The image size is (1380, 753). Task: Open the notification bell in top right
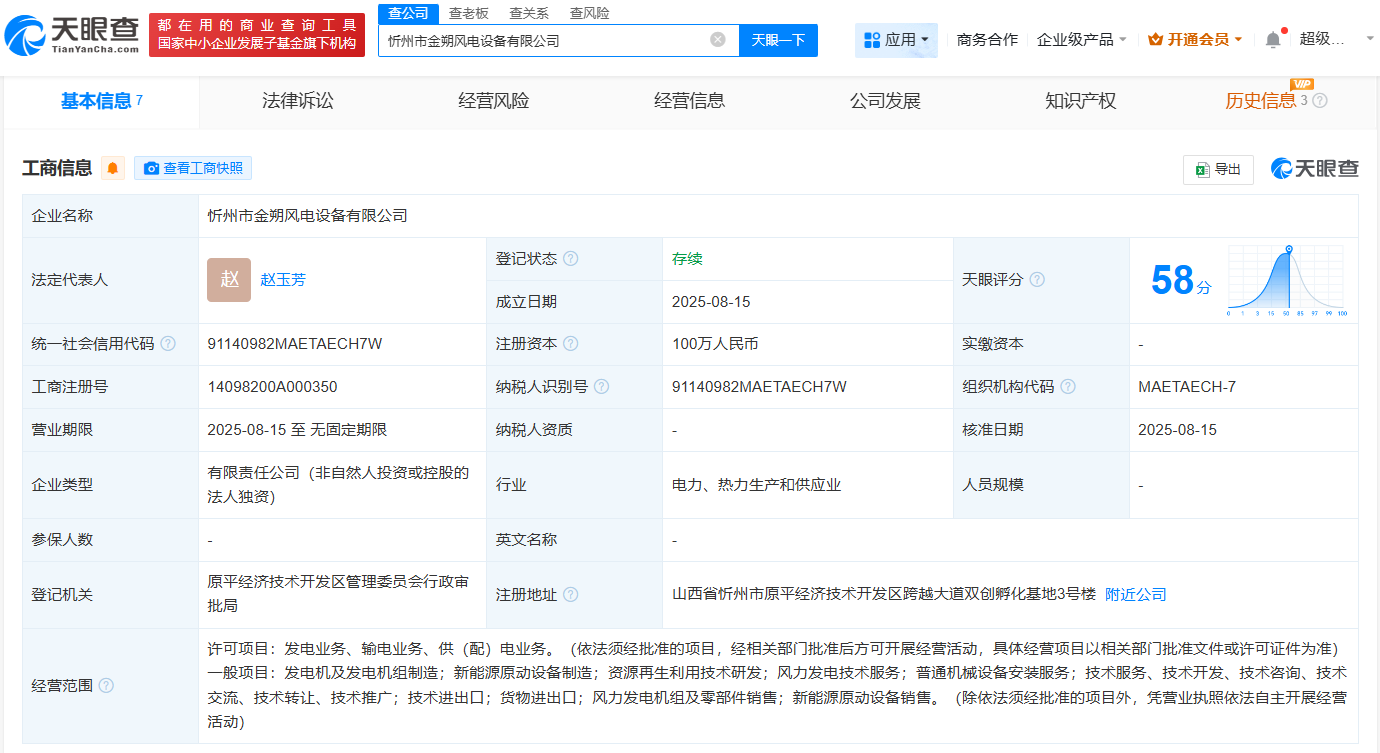click(x=1273, y=37)
